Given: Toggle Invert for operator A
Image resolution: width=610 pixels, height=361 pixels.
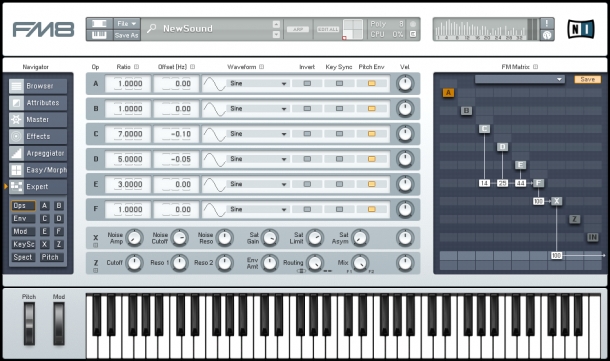Looking at the screenshot, I should click(x=307, y=83).
